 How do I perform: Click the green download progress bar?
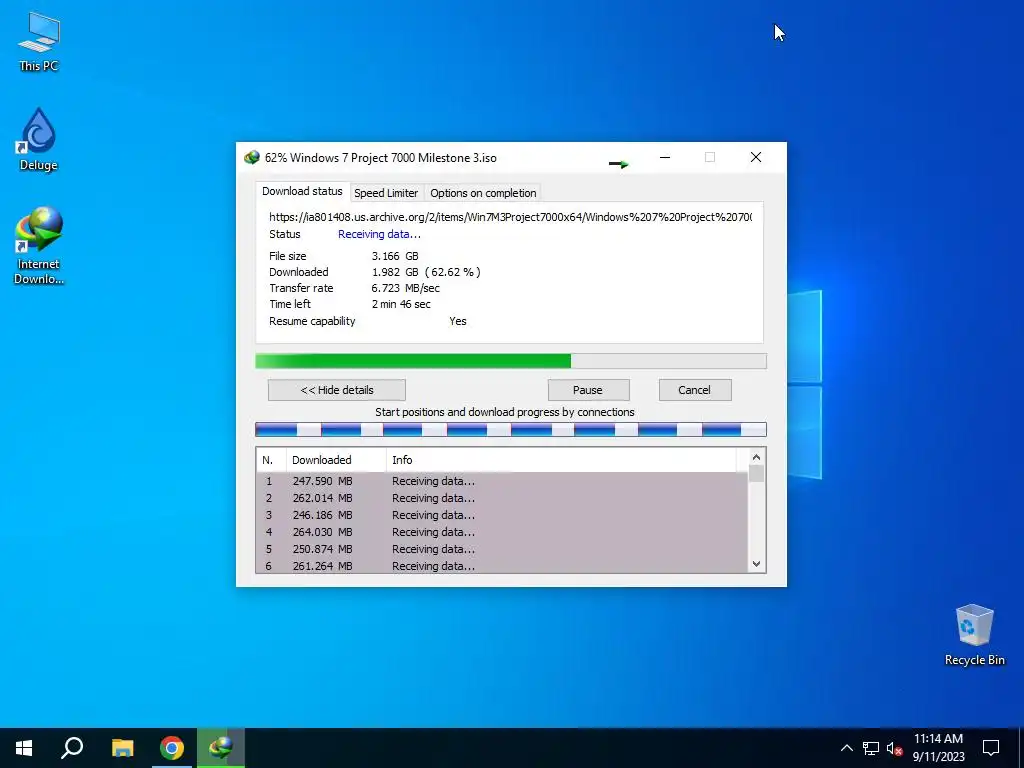(511, 361)
